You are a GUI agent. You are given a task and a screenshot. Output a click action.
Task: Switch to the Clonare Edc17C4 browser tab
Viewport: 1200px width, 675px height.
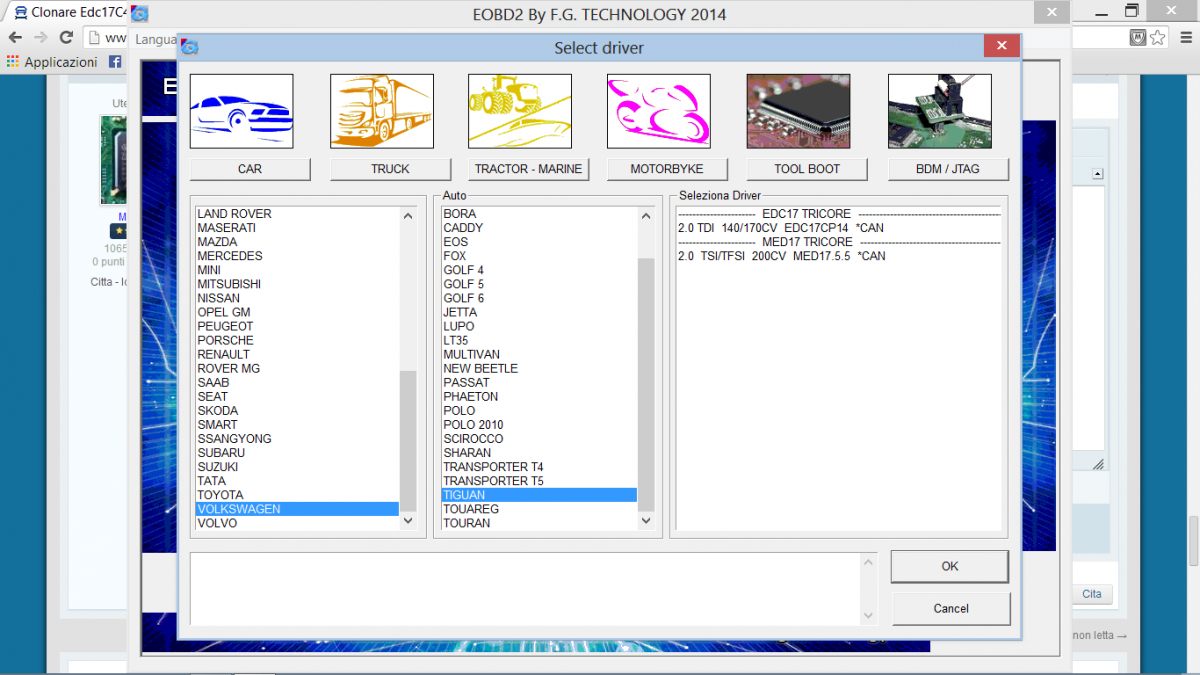(70, 13)
